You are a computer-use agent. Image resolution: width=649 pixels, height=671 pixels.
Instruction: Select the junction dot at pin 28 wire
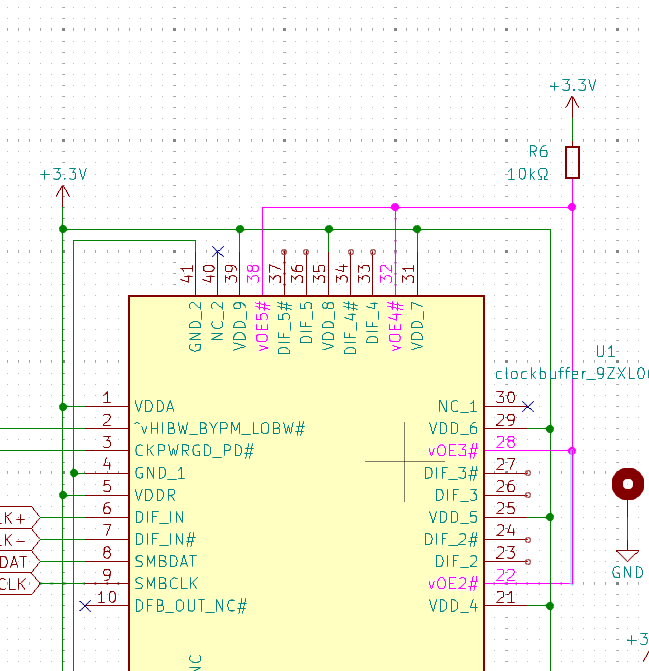(572, 451)
